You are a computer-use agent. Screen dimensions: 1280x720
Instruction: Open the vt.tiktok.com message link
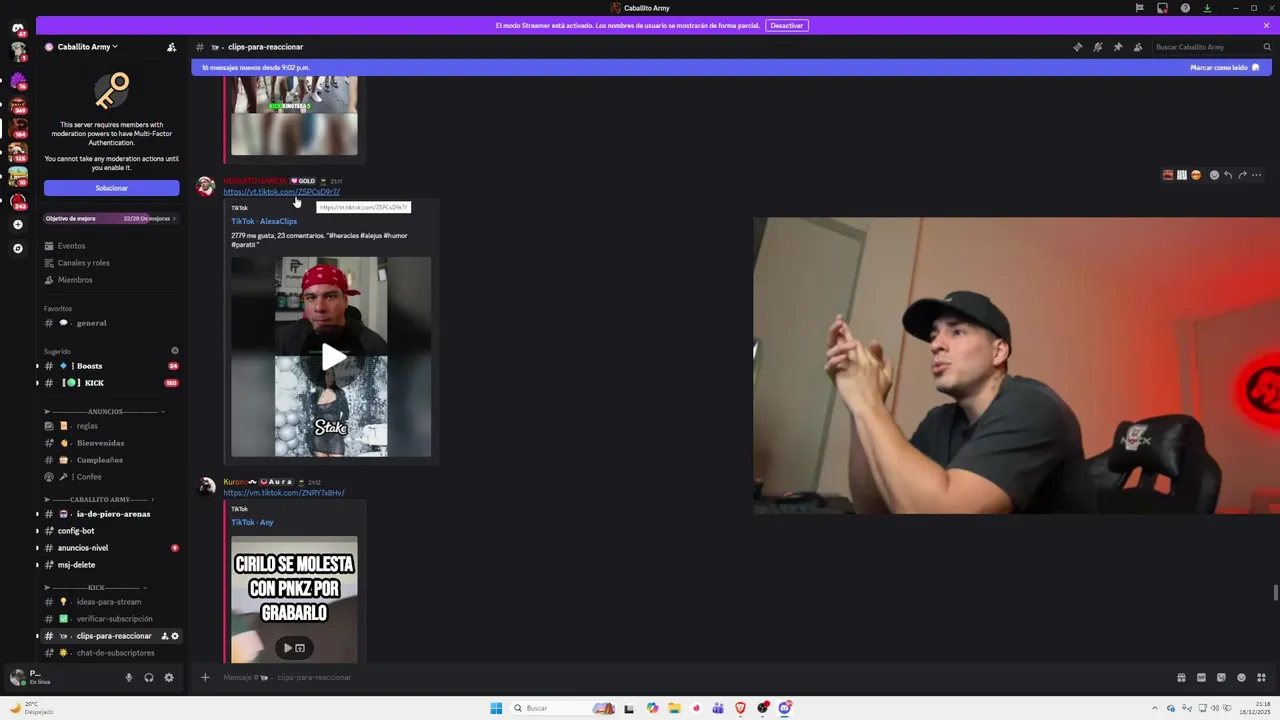tap(281, 192)
